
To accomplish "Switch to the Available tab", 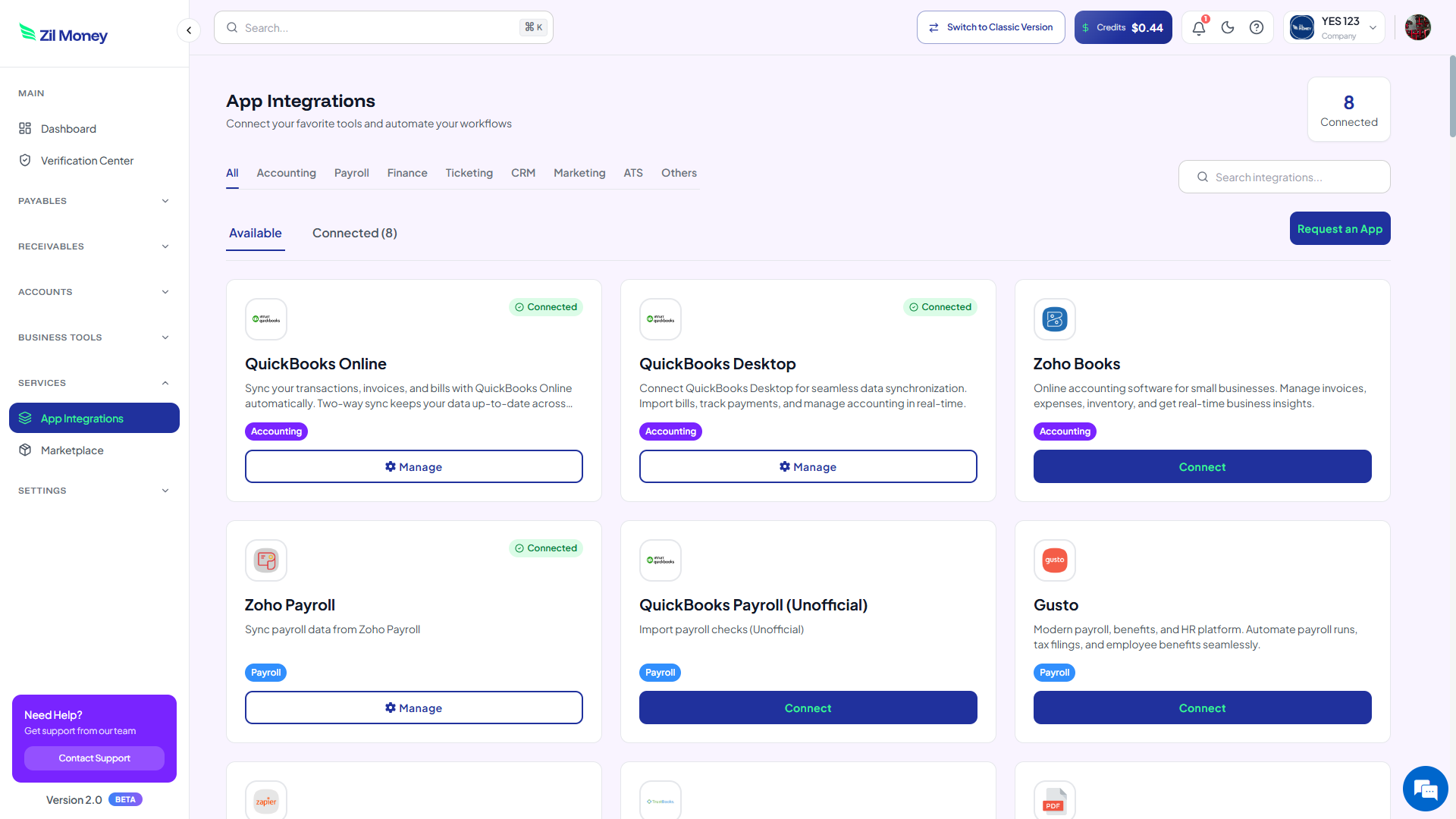I will click(x=256, y=233).
